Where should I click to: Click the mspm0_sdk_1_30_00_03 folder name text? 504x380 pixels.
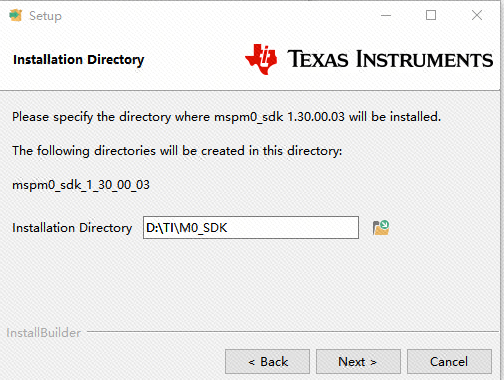[x=81, y=185]
